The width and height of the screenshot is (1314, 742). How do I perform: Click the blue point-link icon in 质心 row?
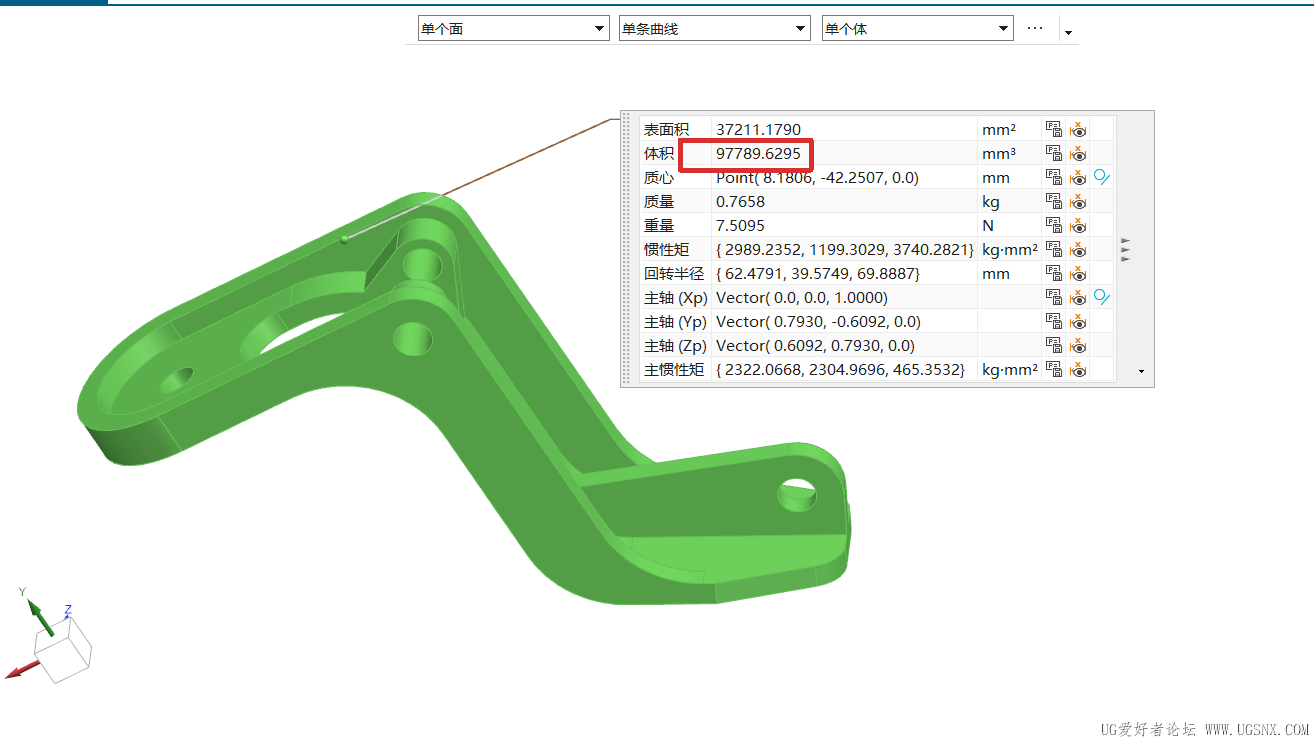click(1102, 177)
